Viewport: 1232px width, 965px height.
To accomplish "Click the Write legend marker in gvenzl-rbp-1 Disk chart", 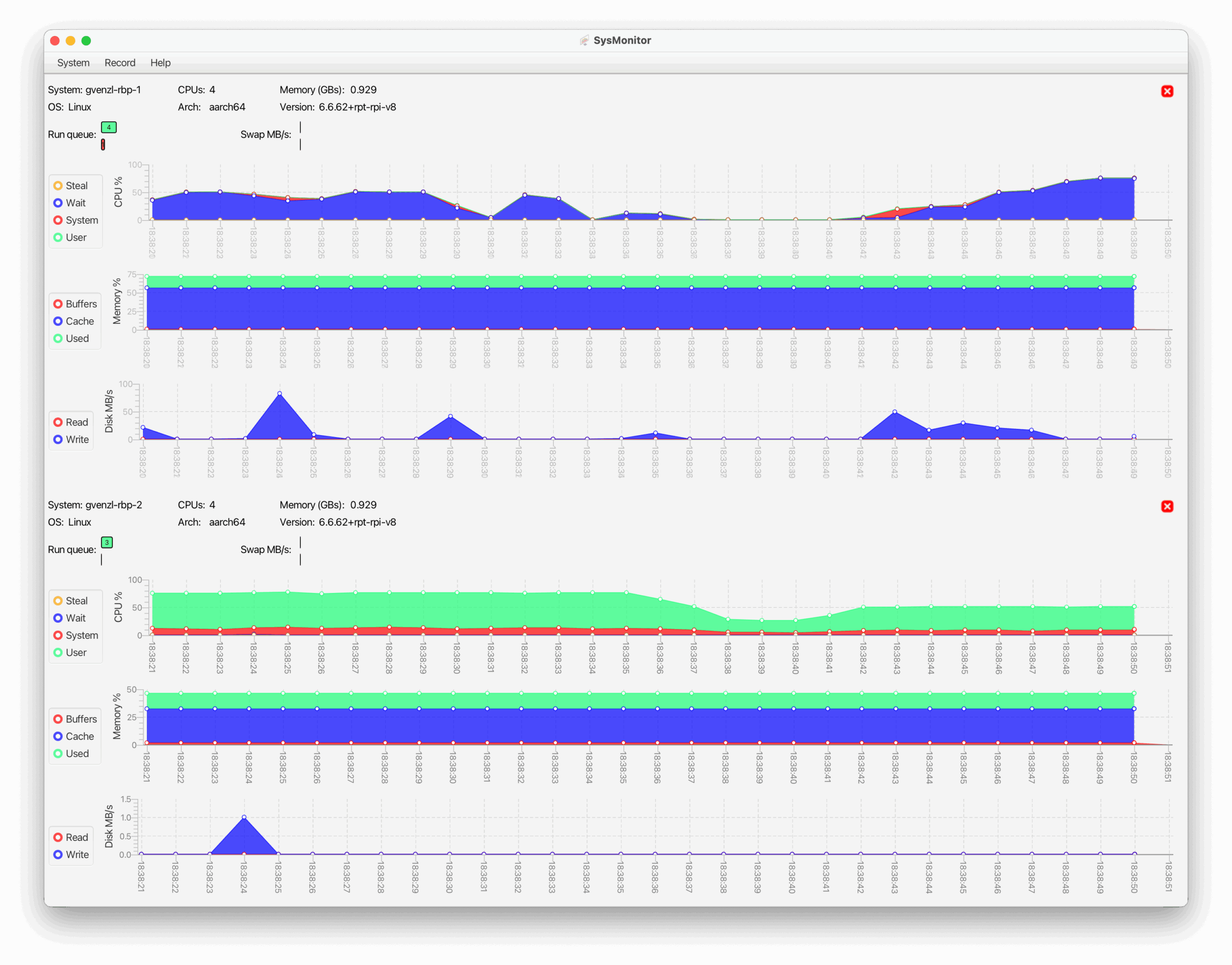I will [58, 439].
